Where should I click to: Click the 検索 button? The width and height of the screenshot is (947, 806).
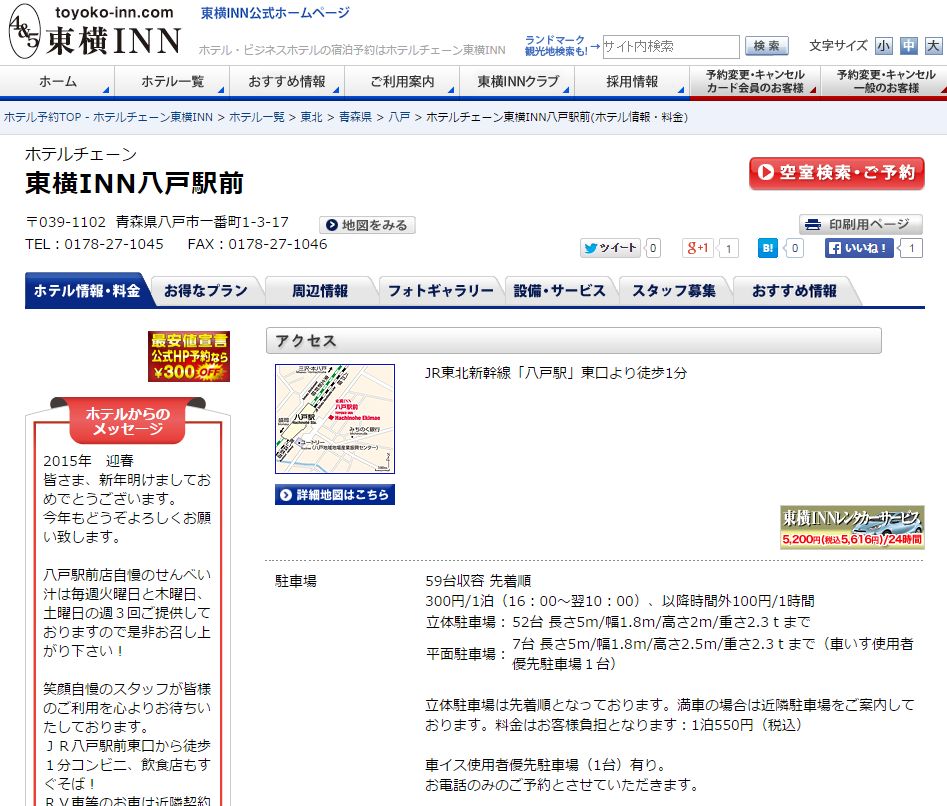coord(766,46)
